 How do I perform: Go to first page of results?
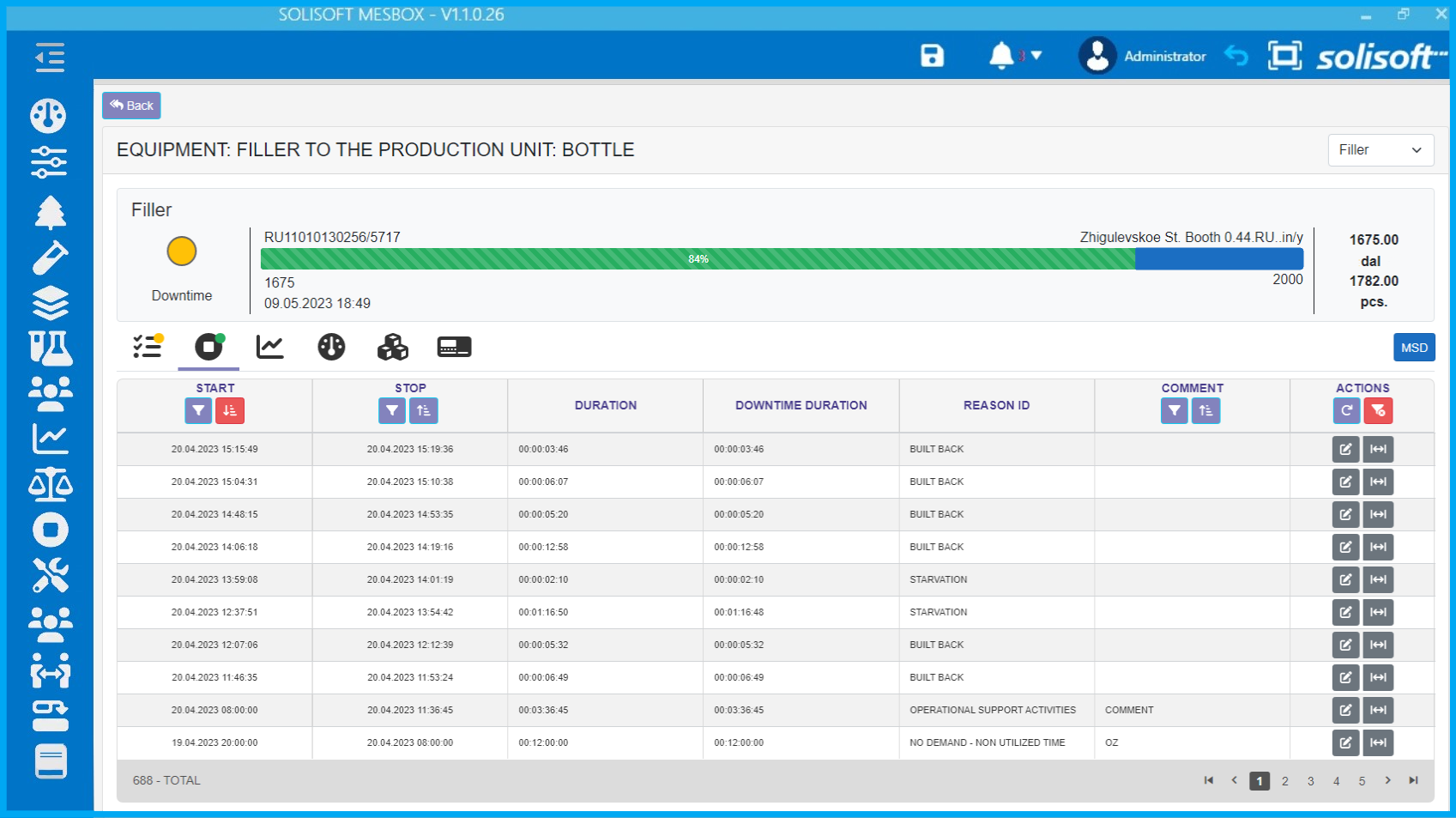click(x=1208, y=780)
